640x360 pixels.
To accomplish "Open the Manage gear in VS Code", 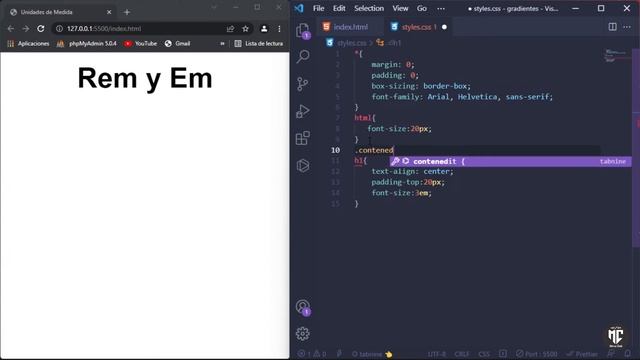I will coord(303,334).
